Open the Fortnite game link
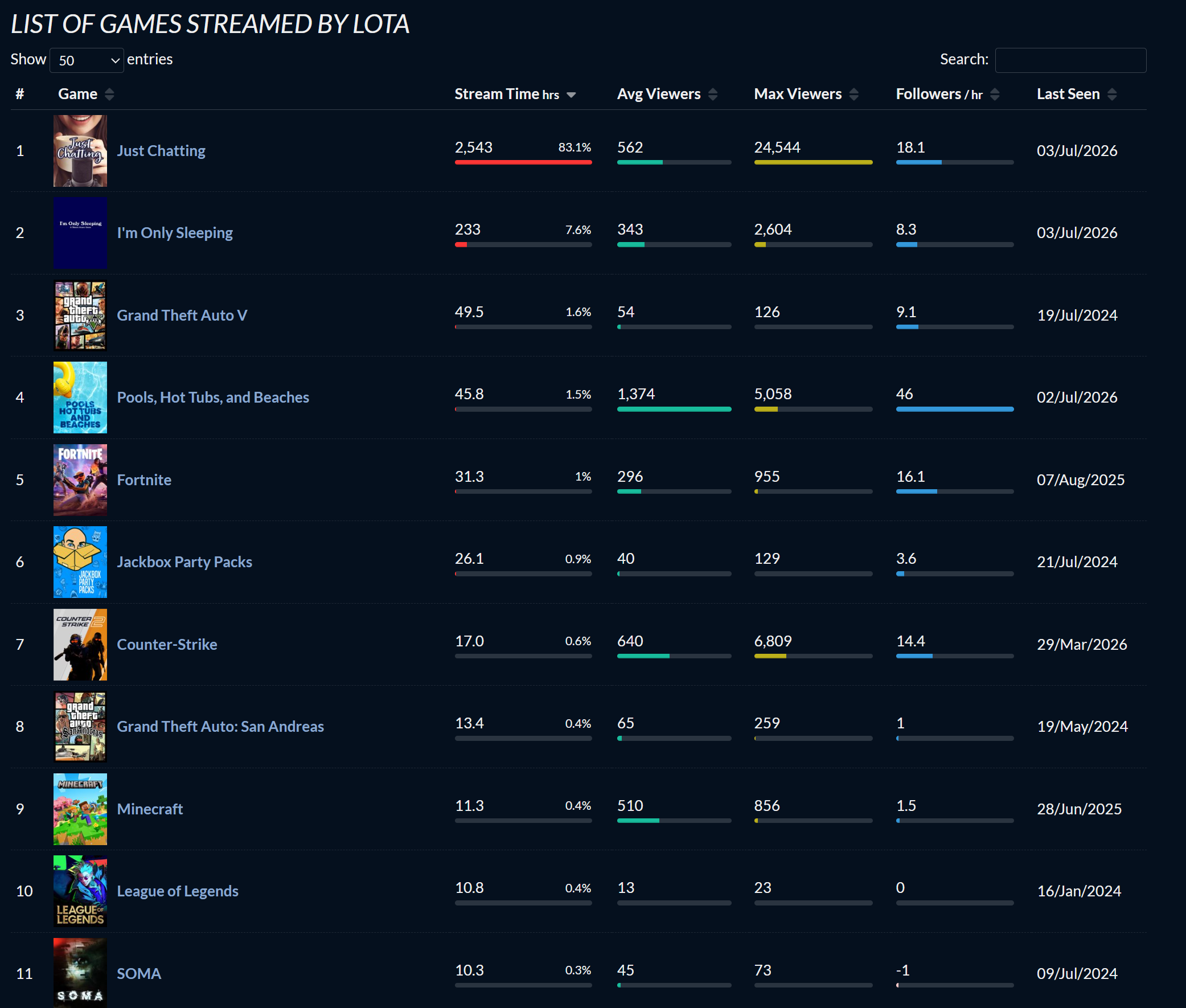This screenshot has height=1008, width=1186. coord(144,480)
